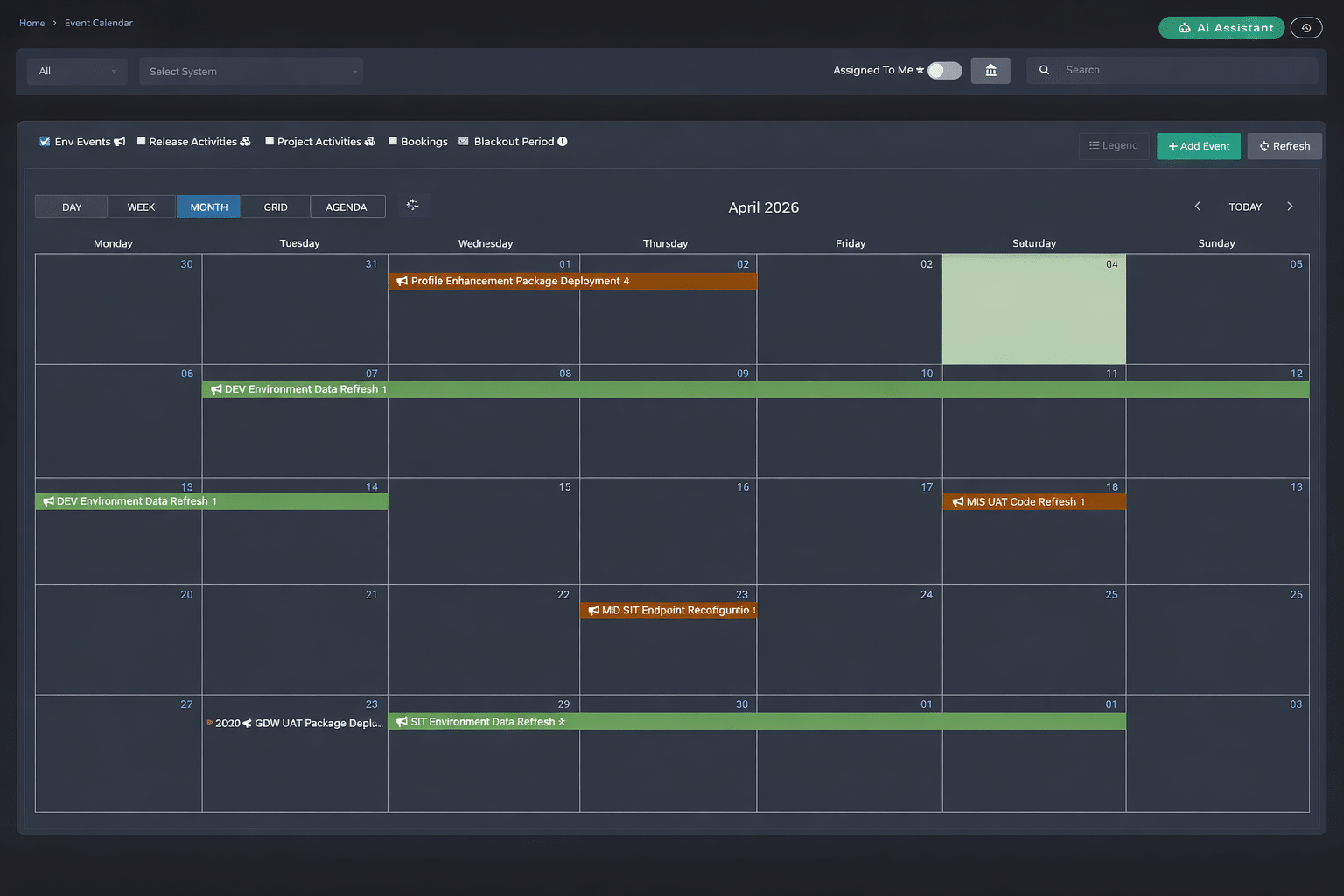Click the Add Event button

pyautogui.click(x=1198, y=146)
